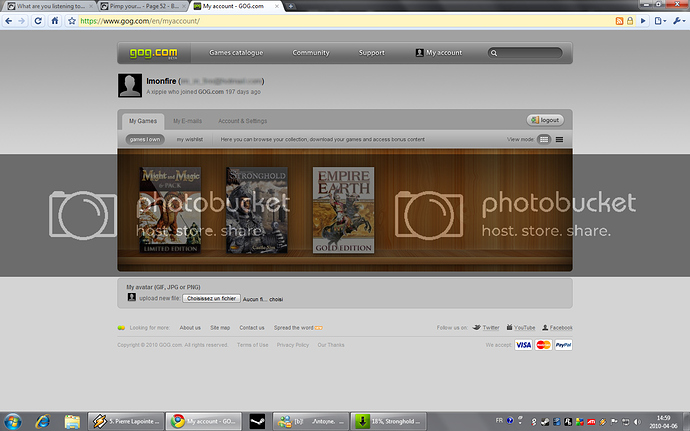Image resolution: width=690 pixels, height=431 pixels.
Task: Open the Chrome page menu dropdown
Action: click(660, 21)
